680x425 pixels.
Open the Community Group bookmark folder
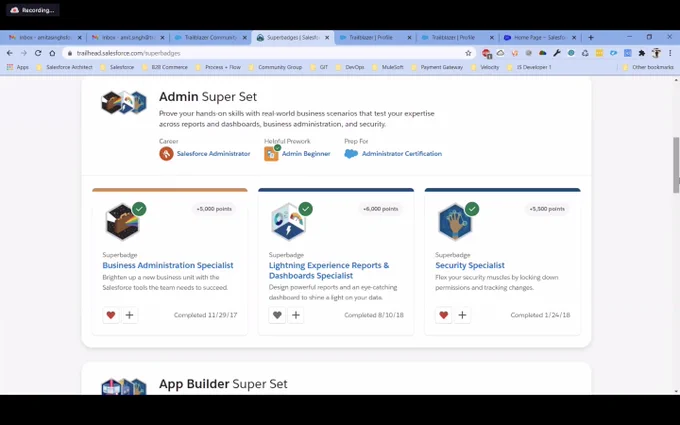coord(275,67)
